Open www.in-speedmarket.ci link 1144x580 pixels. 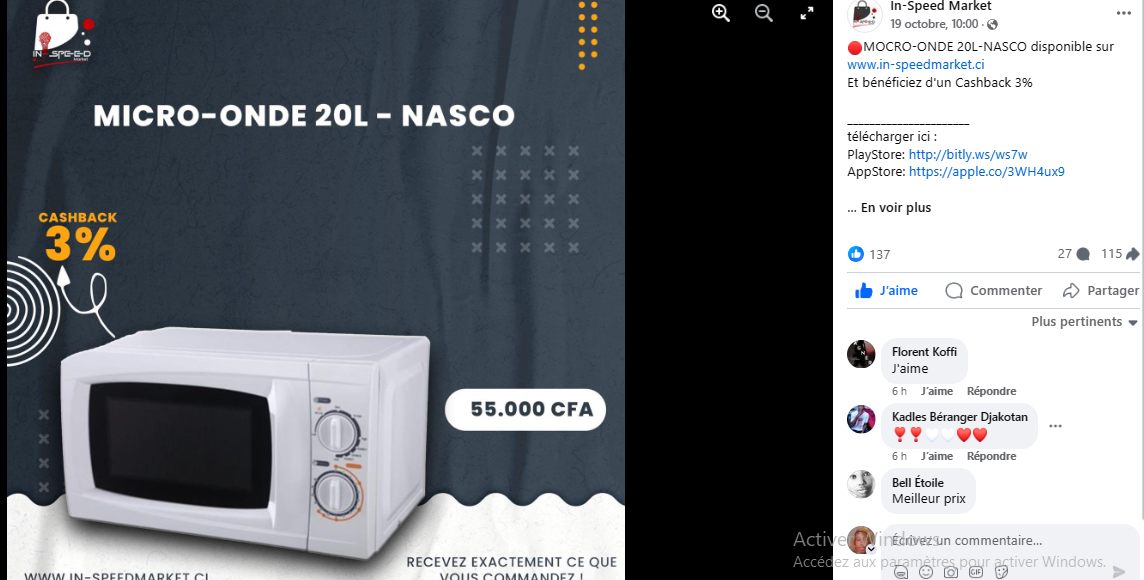(916, 64)
